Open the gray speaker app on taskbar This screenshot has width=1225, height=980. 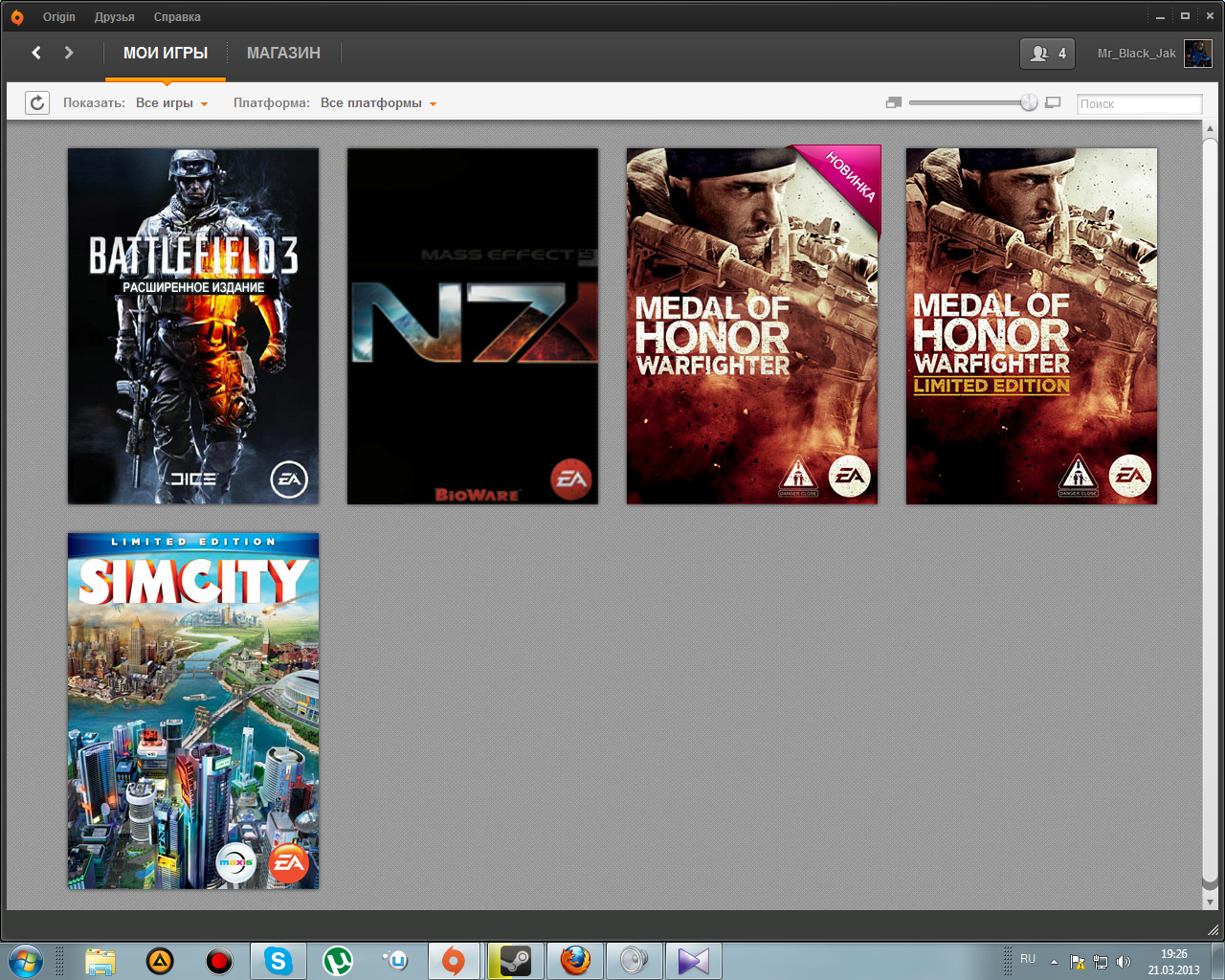click(634, 961)
